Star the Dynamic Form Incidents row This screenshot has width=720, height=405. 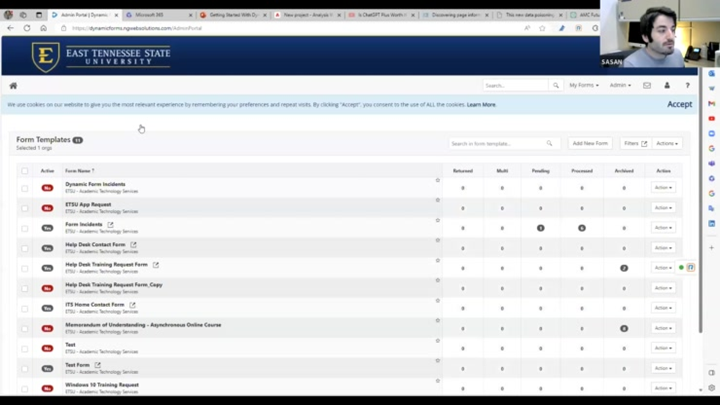[438, 180]
